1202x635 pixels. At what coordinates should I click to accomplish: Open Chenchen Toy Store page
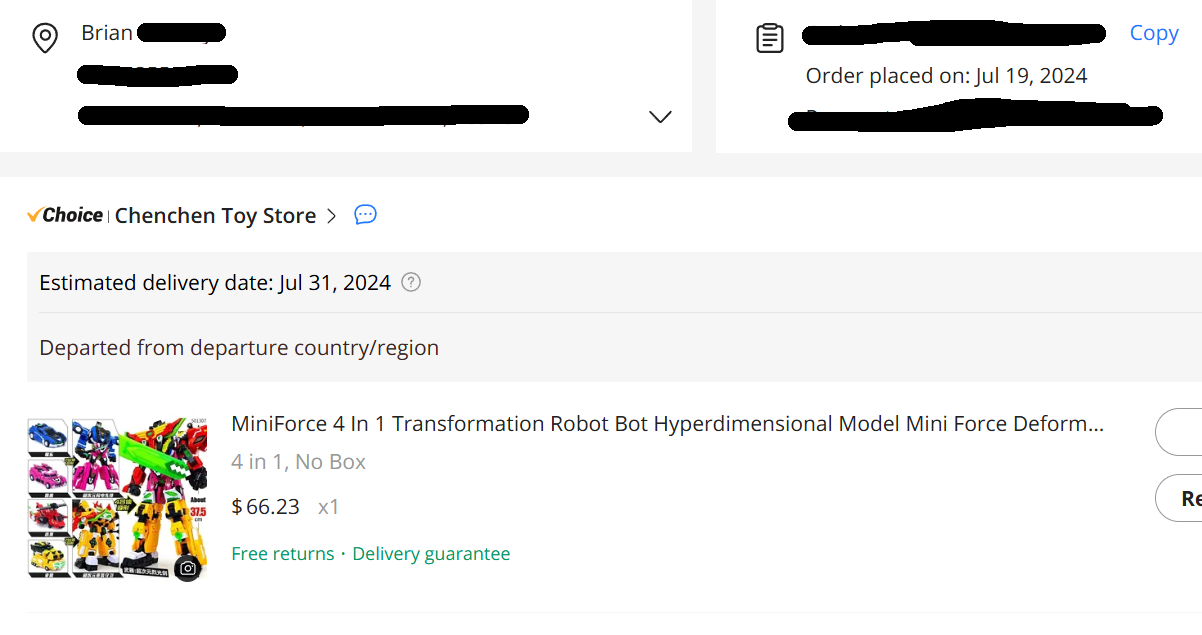(x=215, y=215)
